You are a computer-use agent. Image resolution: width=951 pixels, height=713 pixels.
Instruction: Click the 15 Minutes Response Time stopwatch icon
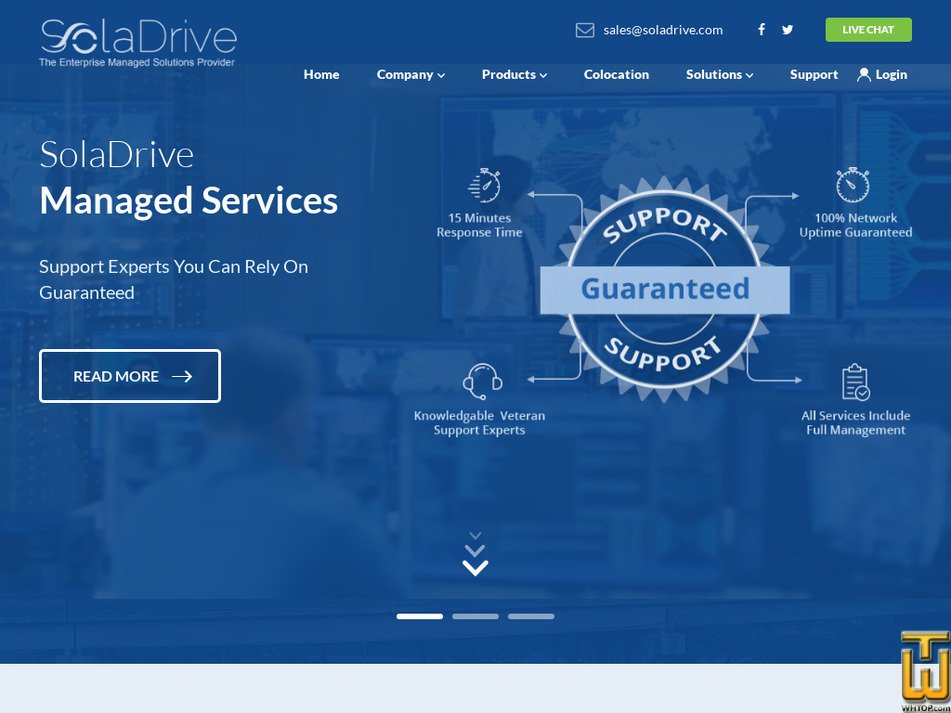[485, 186]
